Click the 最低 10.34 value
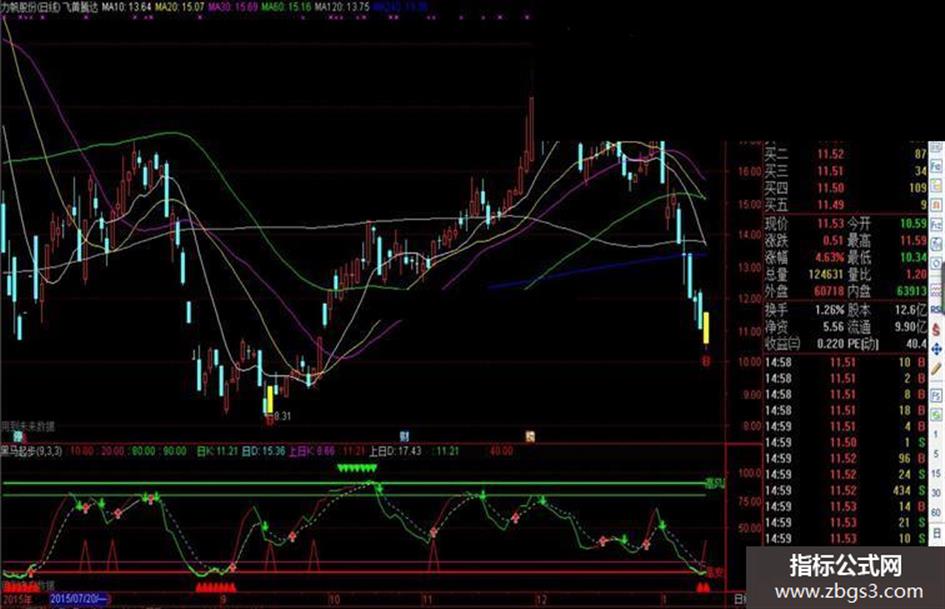 pyautogui.click(x=914, y=257)
